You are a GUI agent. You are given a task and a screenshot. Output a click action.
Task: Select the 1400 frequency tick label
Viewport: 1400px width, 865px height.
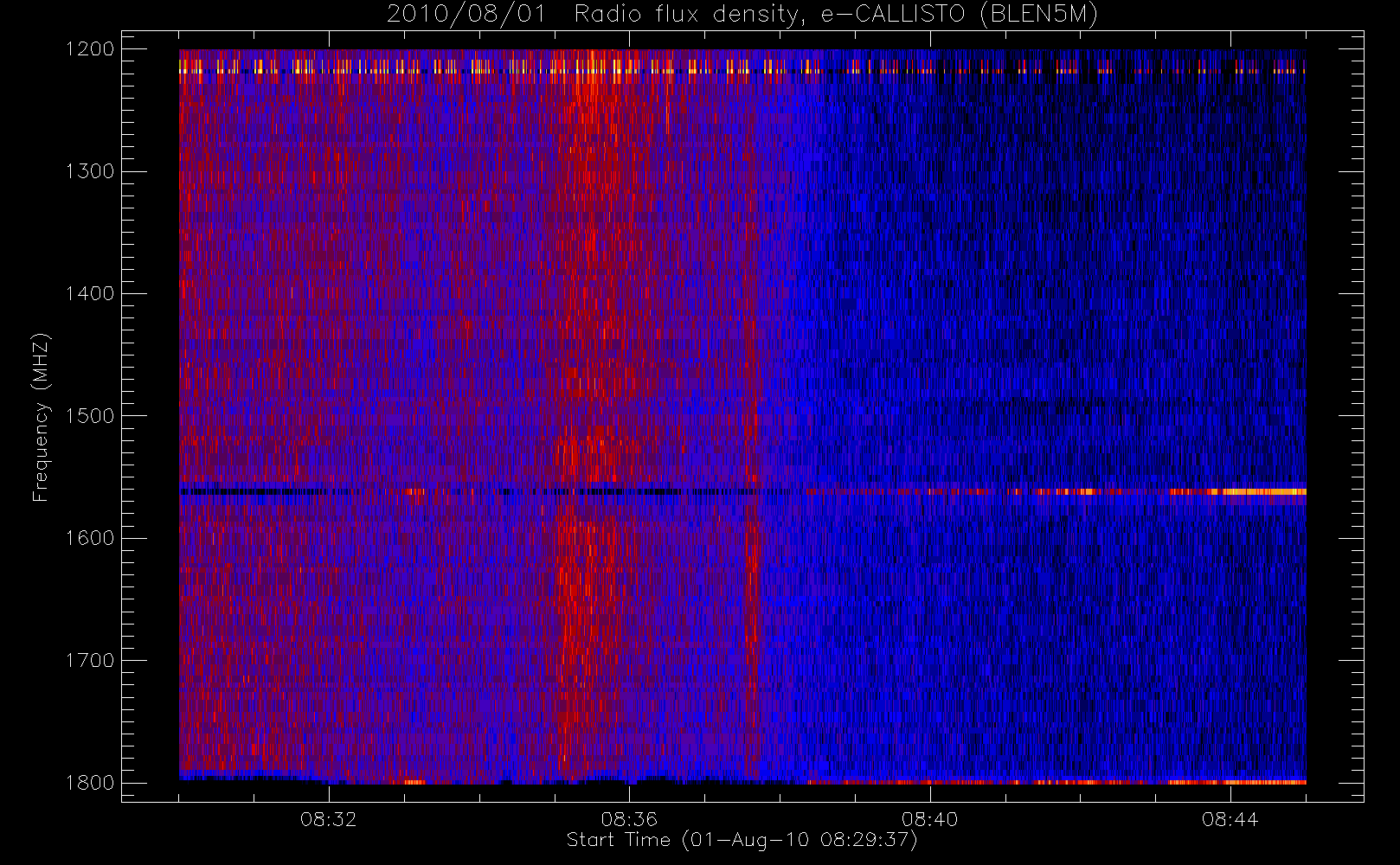pyautogui.click(x=91, y=293)
